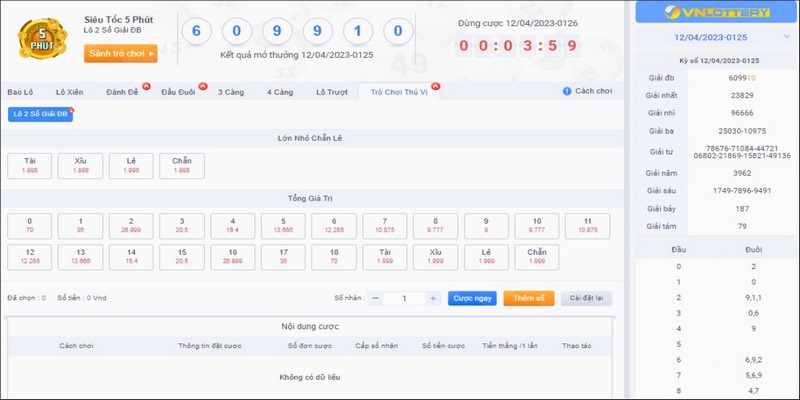800x400 pixels.
Task: Reset selections with Cài đặt lại
Action: (585, 298)
